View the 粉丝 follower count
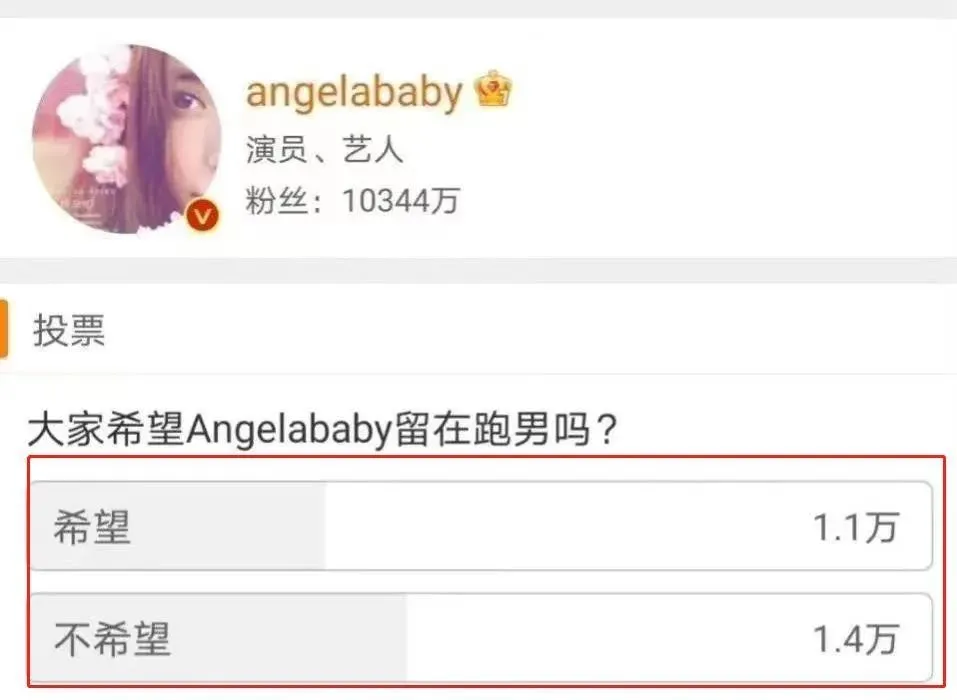The height and width of the screenshot is (700, 957). pos(352,201)
